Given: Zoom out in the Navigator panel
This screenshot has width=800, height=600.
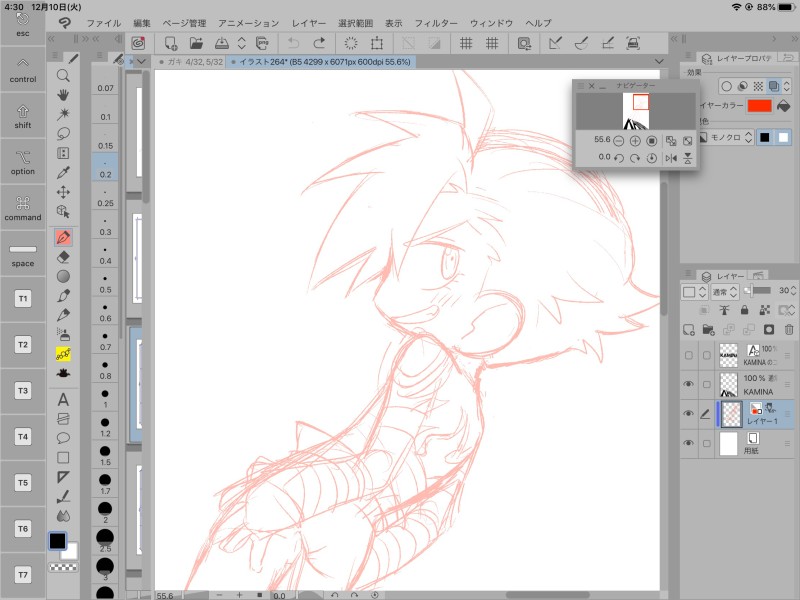Looking at the screenshot, I should tap(618, 141).
